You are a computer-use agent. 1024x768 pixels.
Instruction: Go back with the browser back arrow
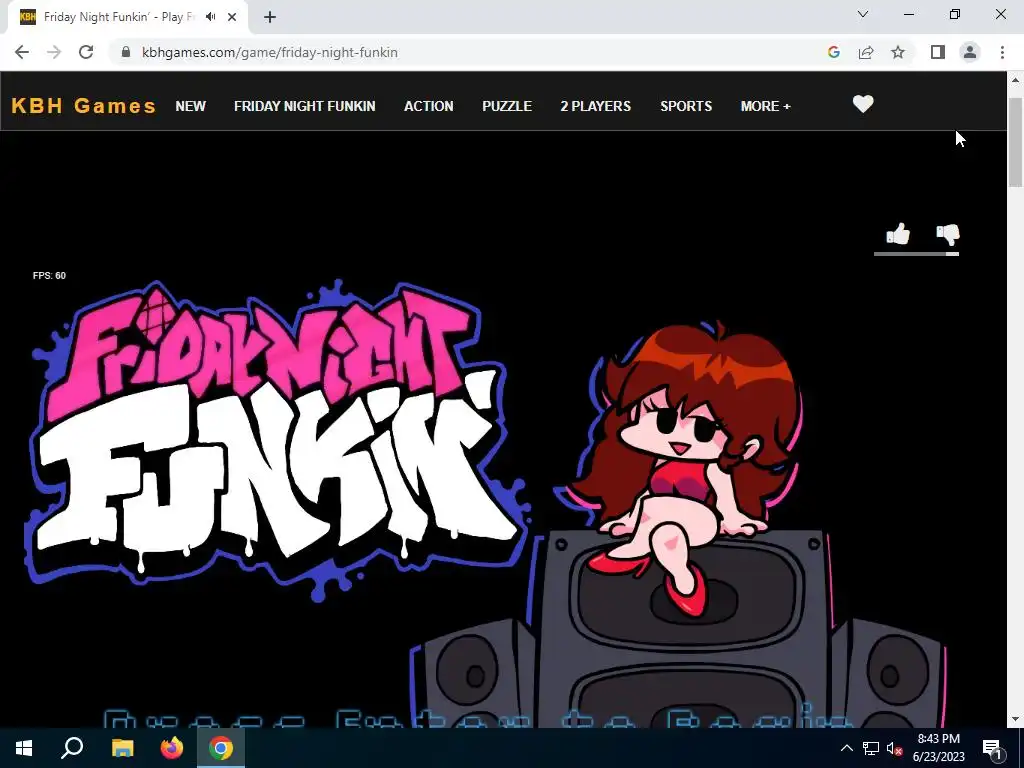(x=22, y=52)
